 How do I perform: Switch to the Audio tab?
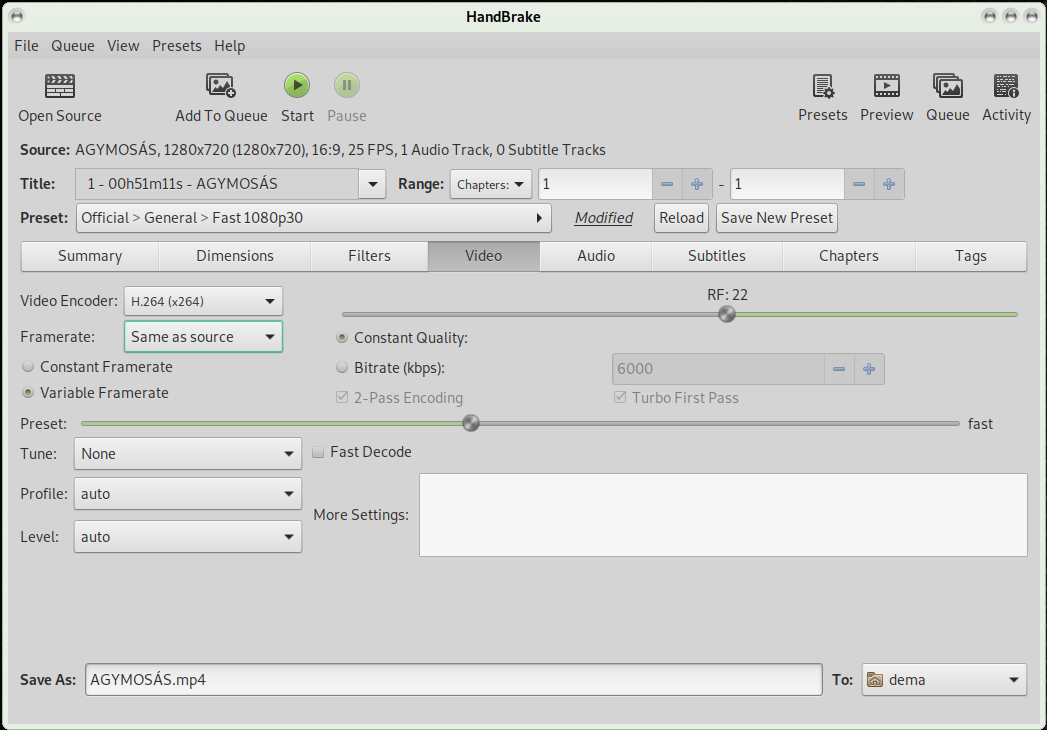click(596, 256)
